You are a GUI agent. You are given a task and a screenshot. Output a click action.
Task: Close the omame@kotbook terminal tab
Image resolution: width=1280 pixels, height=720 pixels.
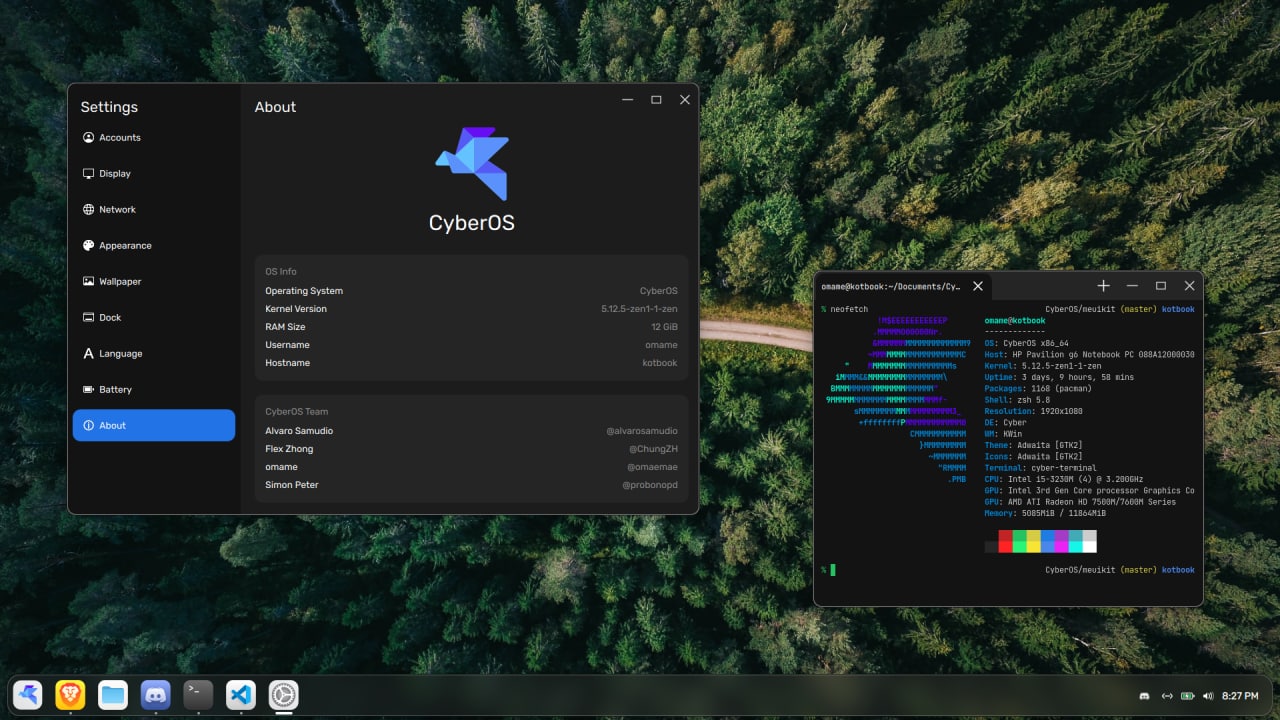tap(978, 286)
